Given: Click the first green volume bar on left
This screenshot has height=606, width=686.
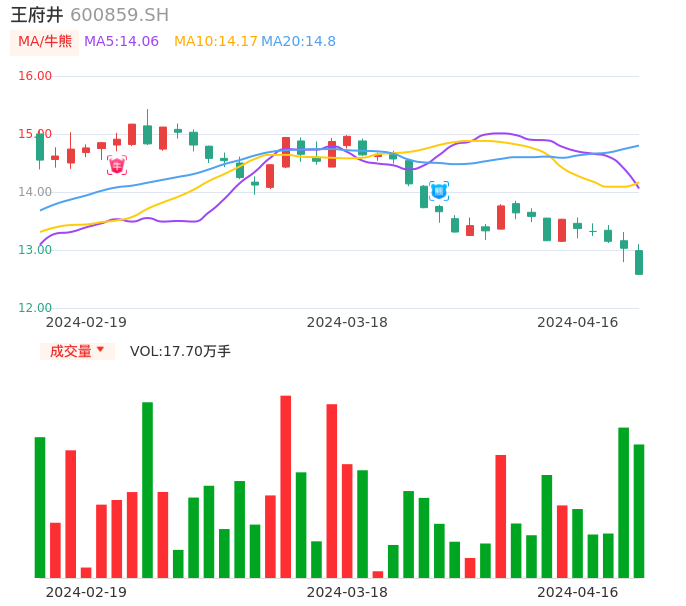Looking at the screenshot, I should point(40,507).
